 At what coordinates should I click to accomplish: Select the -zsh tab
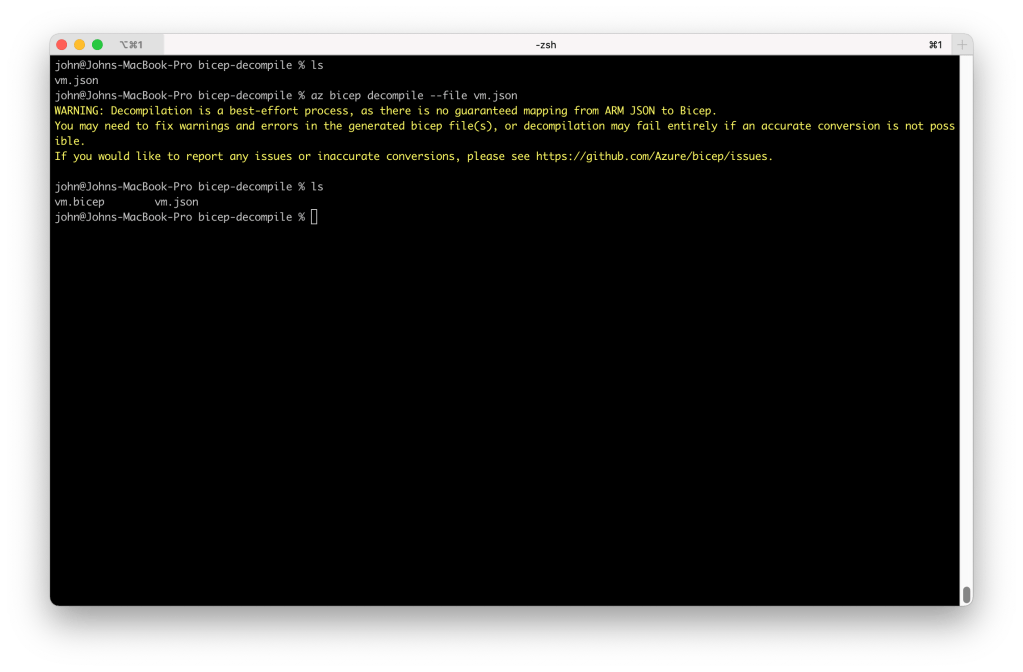click(545, 45)
